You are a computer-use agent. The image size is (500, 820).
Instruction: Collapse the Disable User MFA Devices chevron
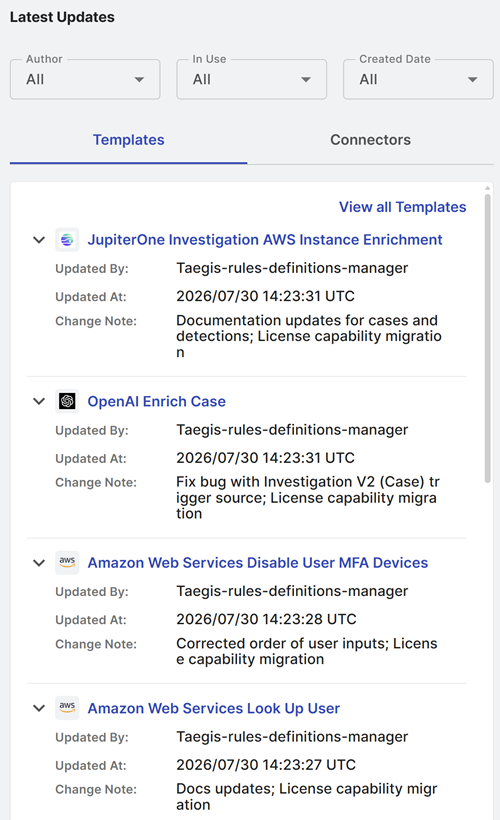[39, 563]
